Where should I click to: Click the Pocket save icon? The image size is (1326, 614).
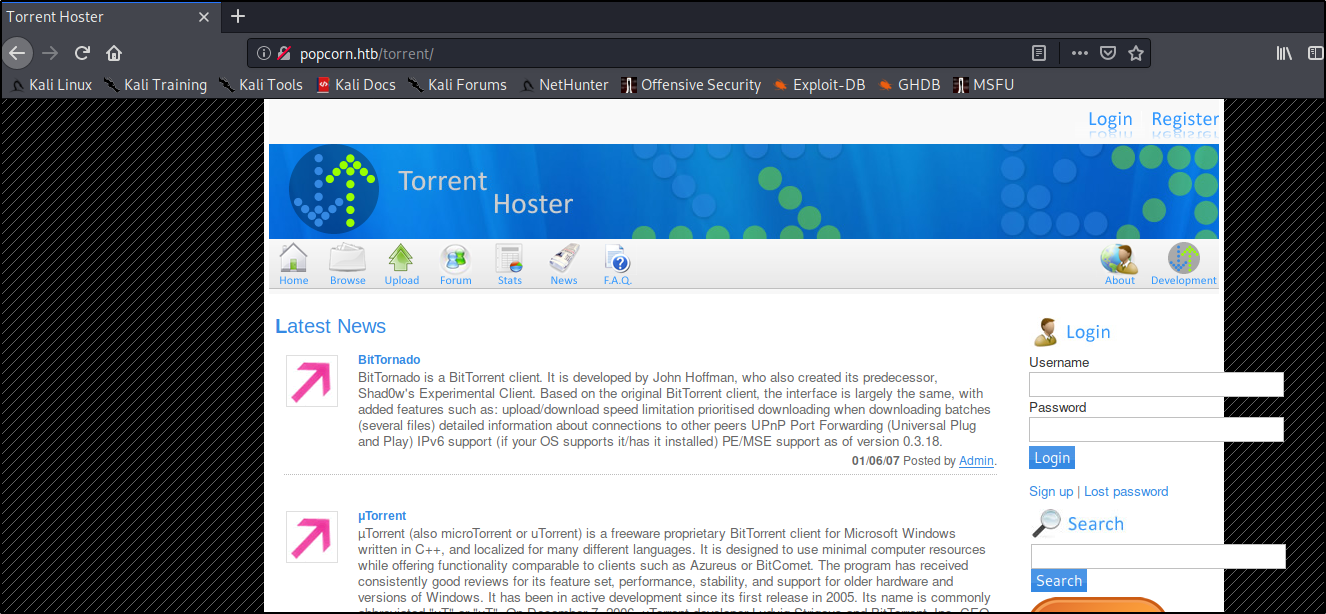click(x=1108, y=53)
